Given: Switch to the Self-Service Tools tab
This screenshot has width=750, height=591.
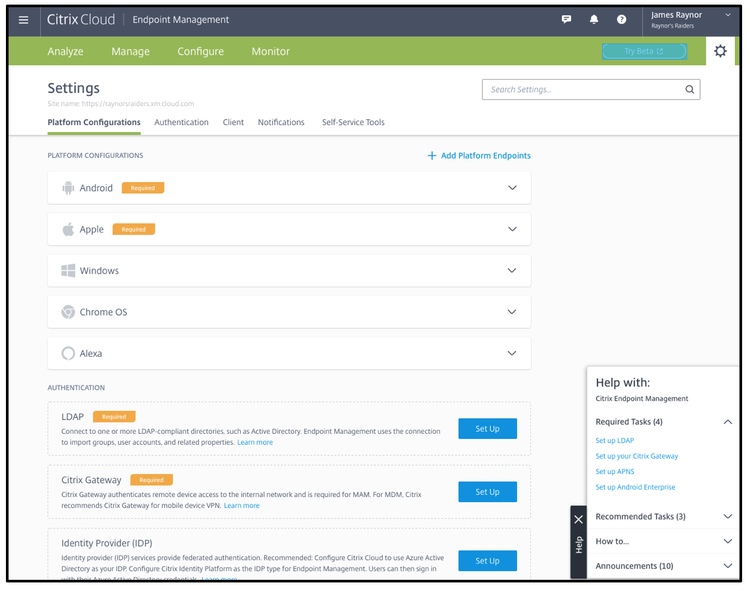Looking at the screenshot, I should tap(353, 122).
